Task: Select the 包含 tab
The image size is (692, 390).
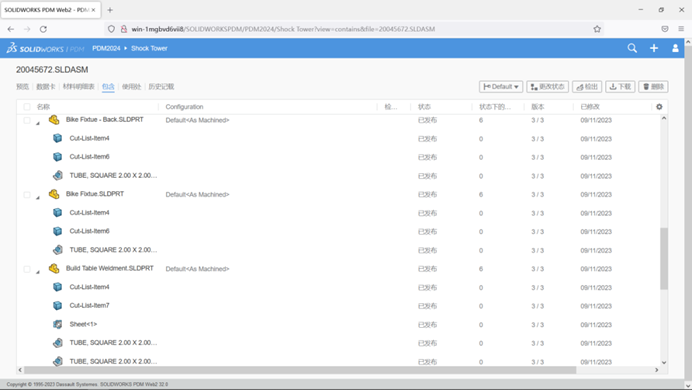Action: (108, 86)
